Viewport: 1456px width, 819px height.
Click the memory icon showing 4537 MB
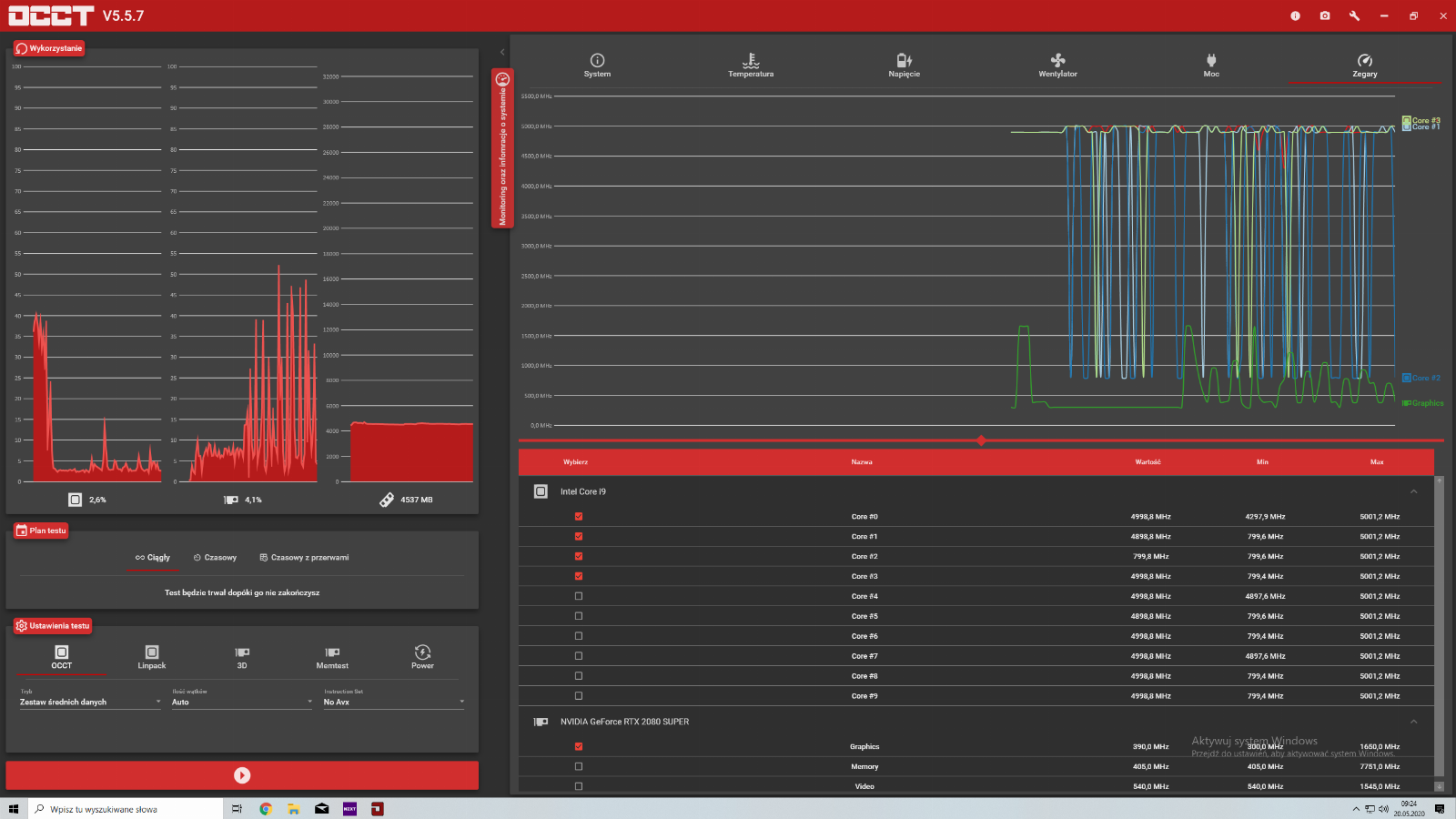point(387,500)
